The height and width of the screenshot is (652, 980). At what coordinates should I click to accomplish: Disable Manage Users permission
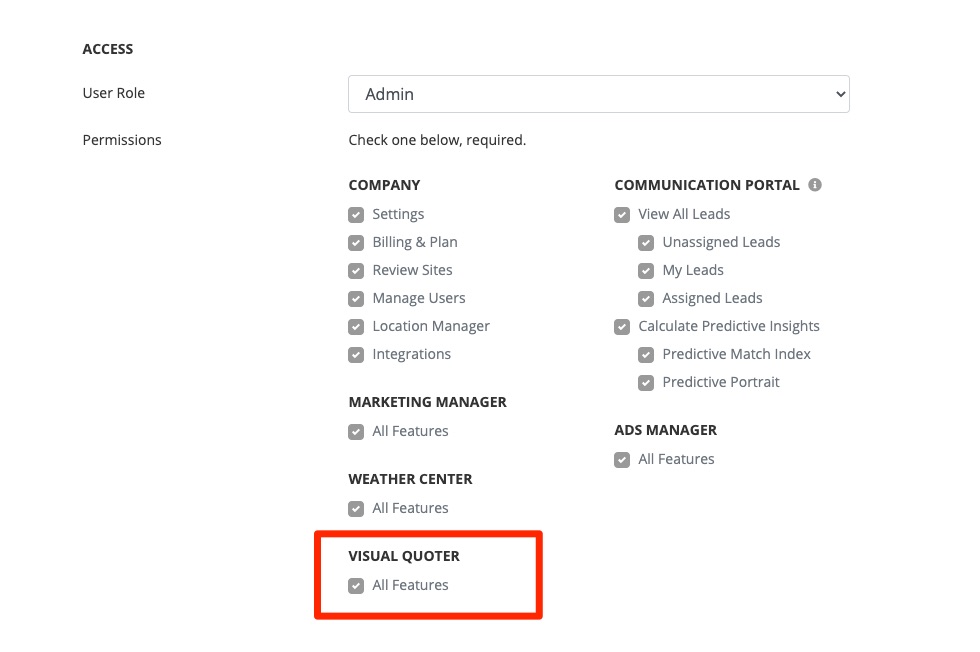click(x=356, y=299)
